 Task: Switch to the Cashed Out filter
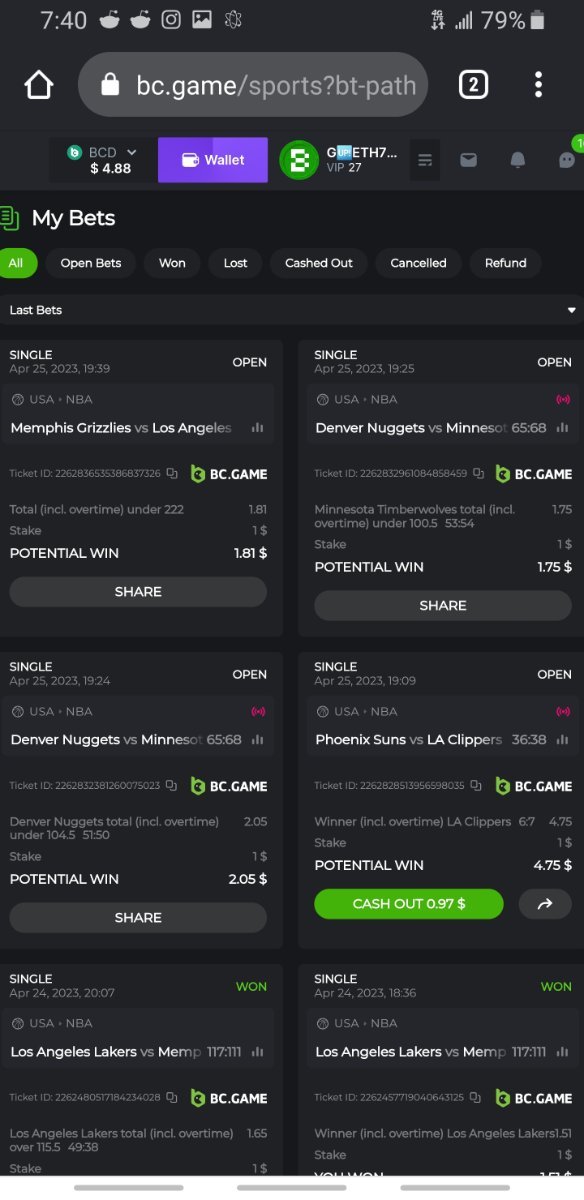click(x=319, y=263)
